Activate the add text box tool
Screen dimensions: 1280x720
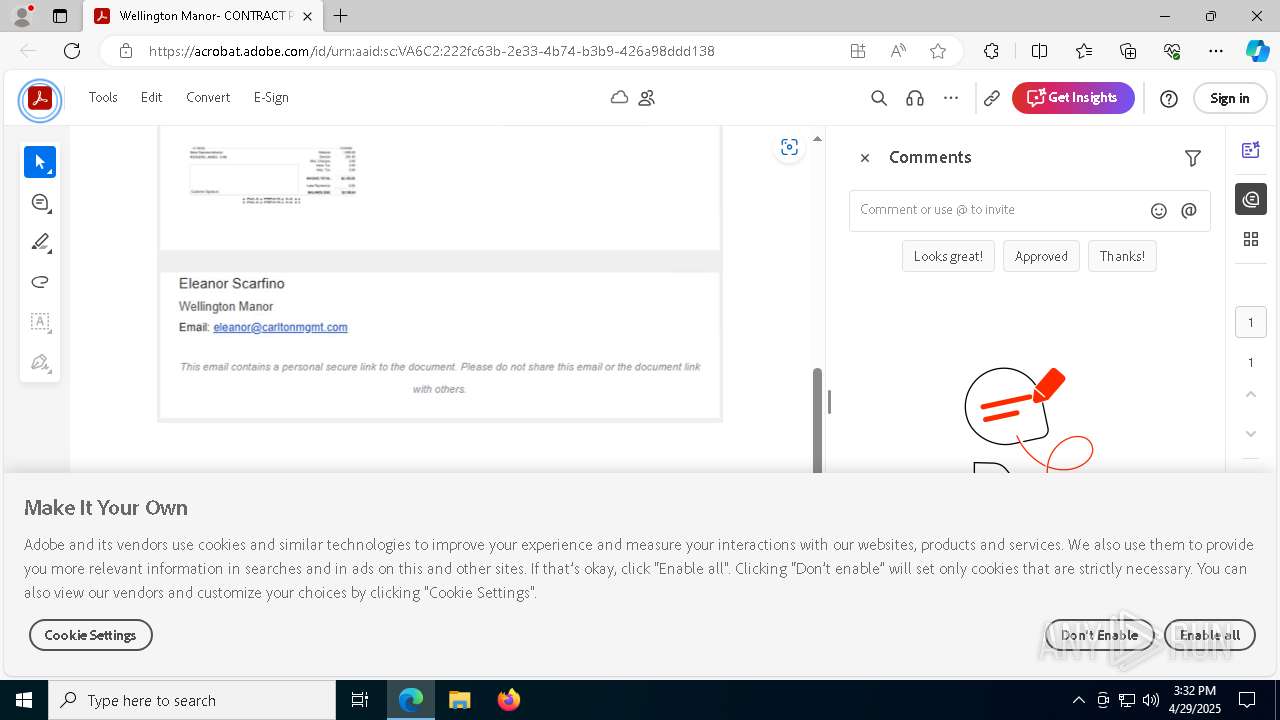(x=40, y=322)
